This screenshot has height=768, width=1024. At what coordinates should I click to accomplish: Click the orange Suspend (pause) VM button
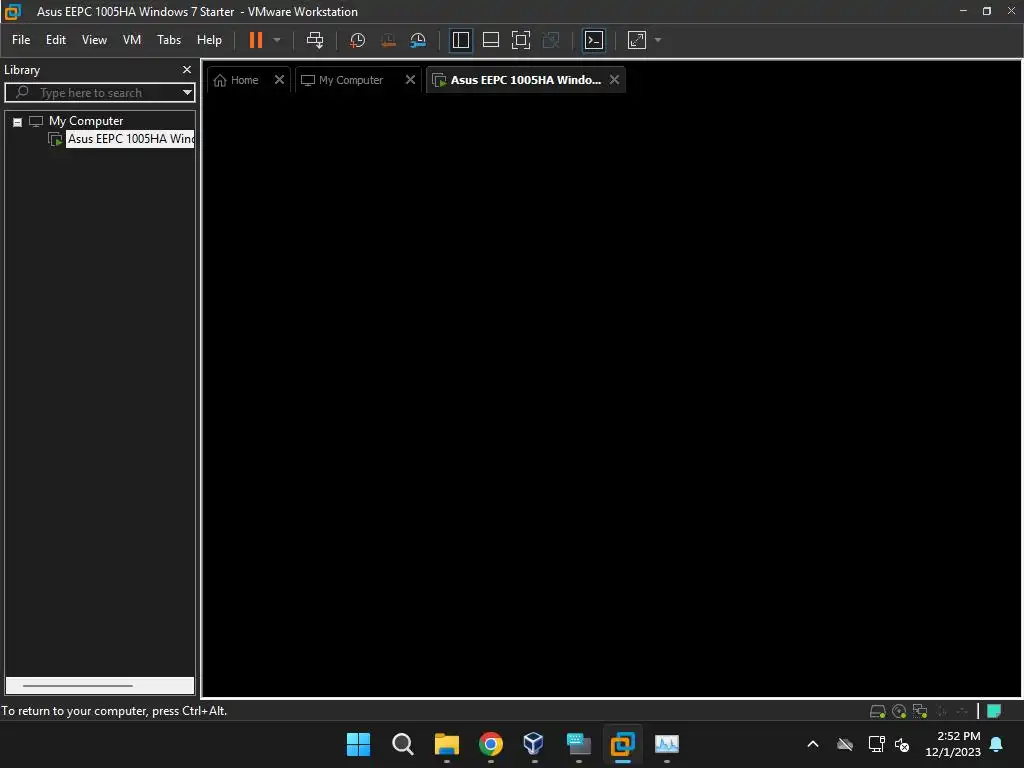255,40
